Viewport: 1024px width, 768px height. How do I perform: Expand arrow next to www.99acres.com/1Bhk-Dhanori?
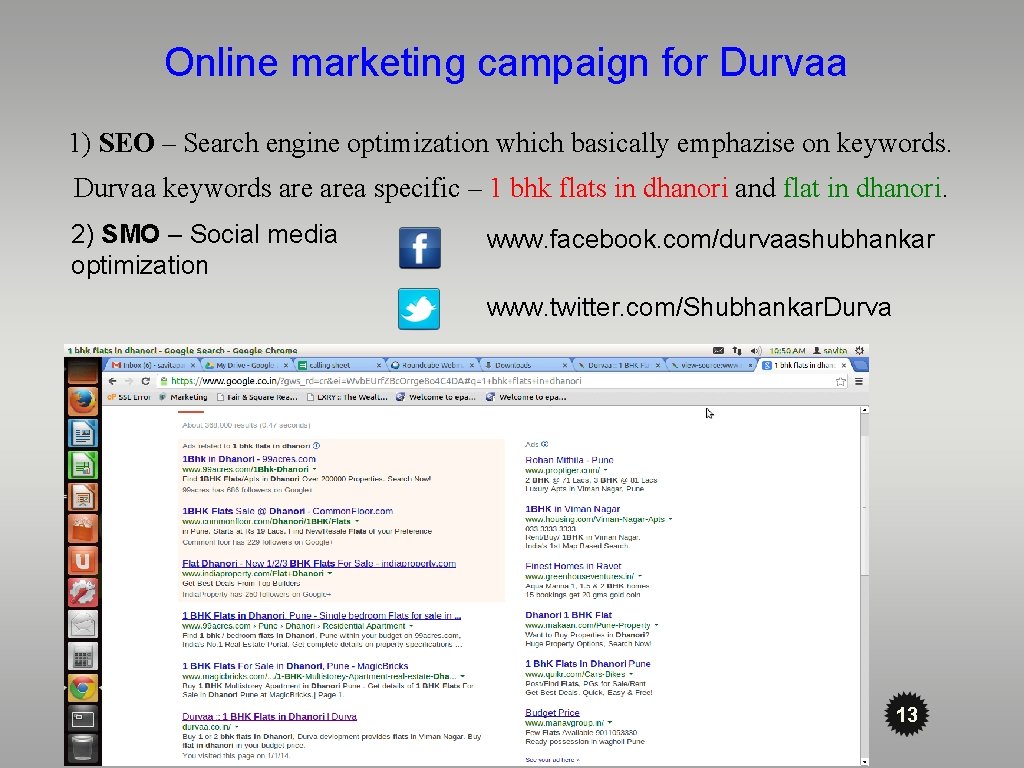coord(314,470)
